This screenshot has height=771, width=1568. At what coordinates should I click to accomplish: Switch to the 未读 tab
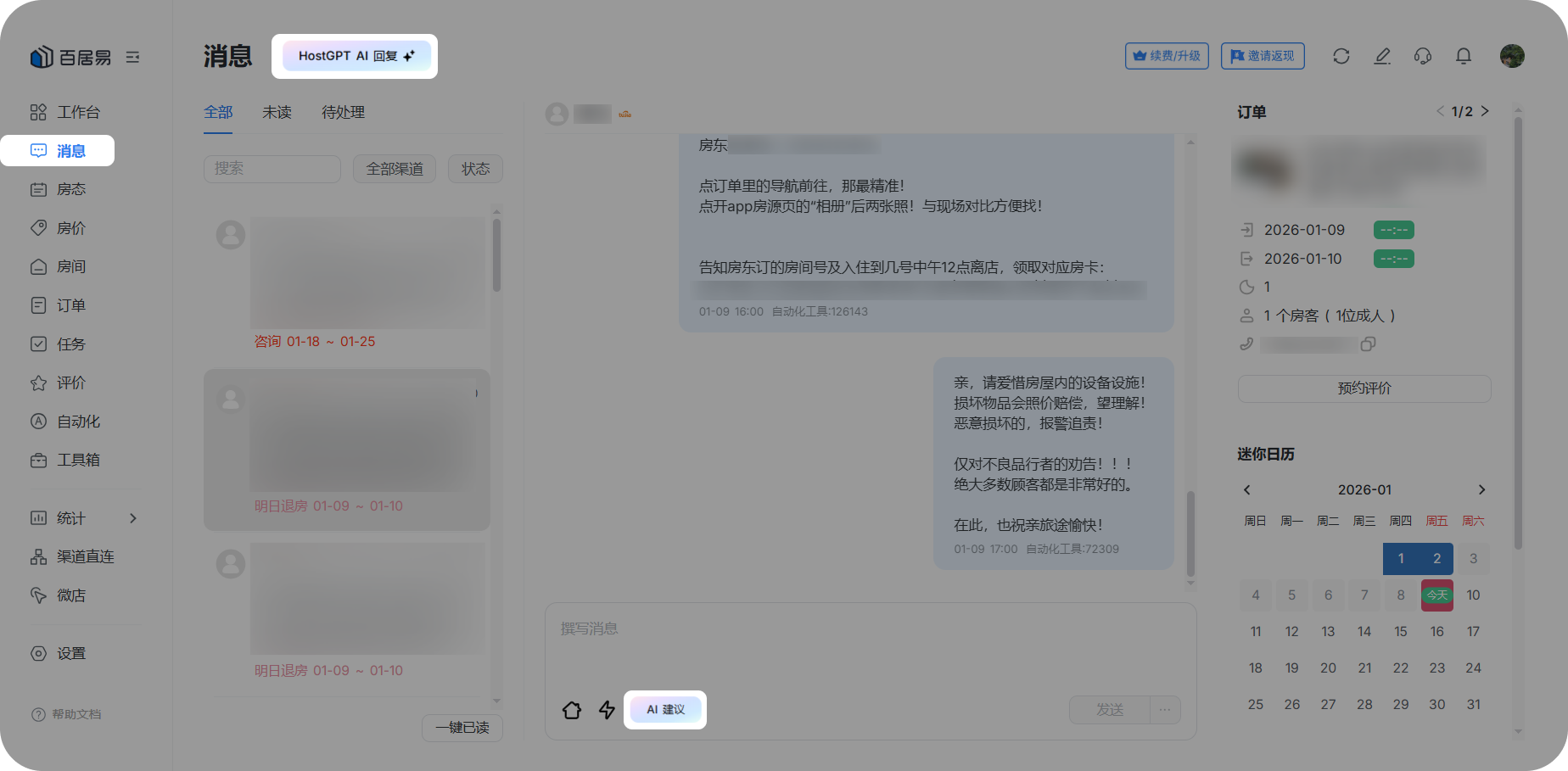277,112
